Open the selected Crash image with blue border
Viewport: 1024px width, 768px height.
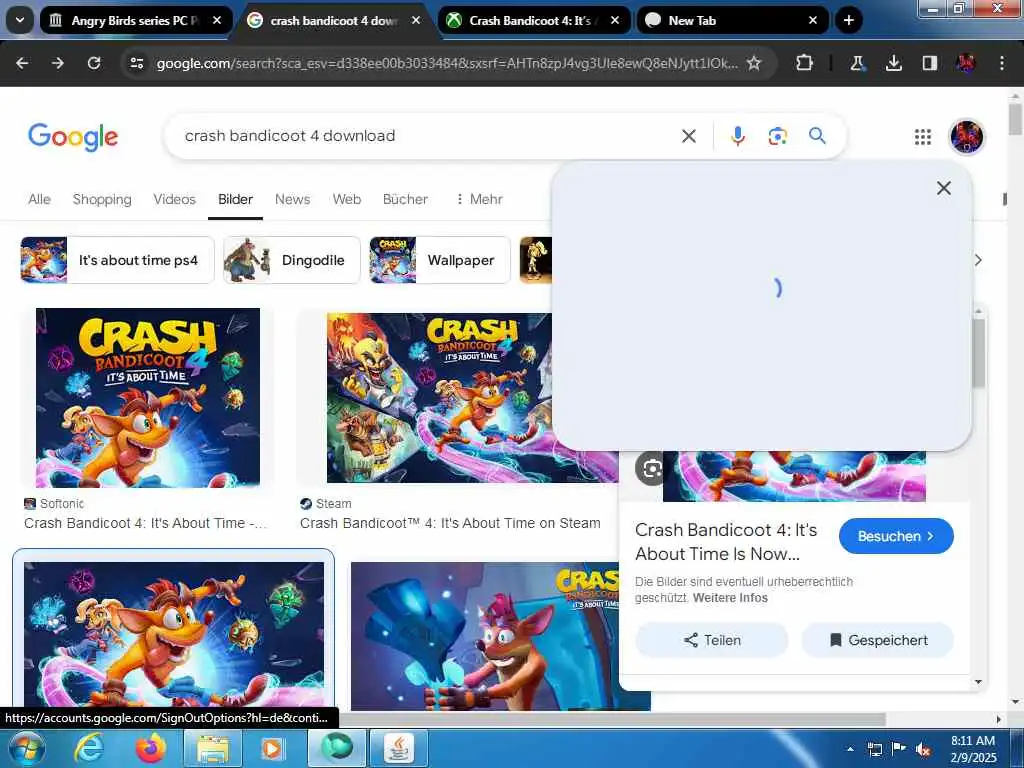[174, 635]
